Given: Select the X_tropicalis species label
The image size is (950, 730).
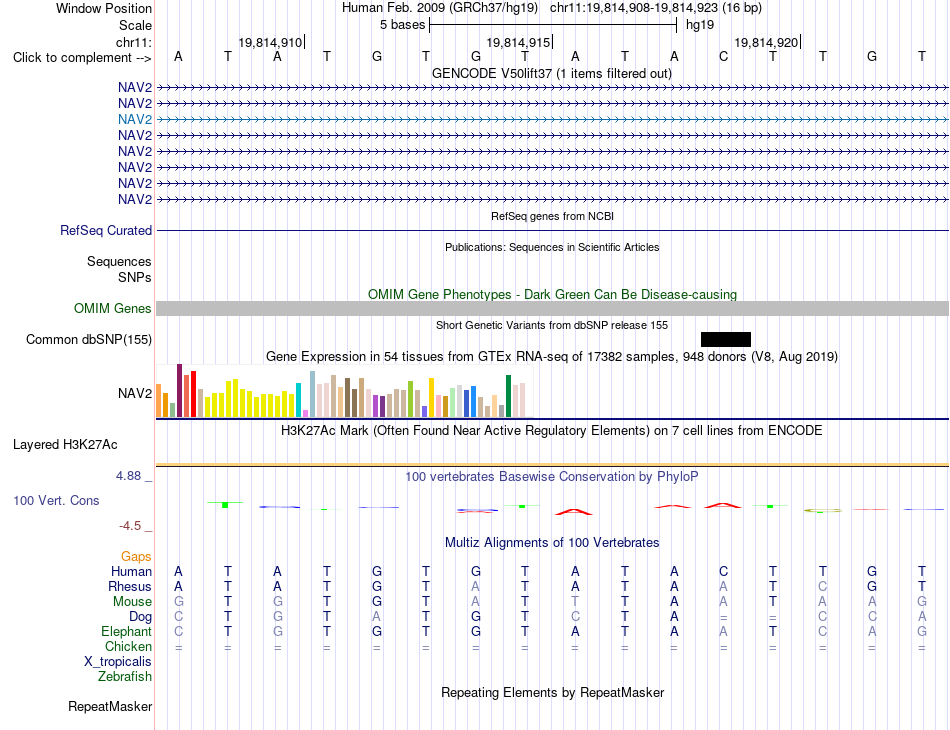Looking at the screenshot, I should coord(118,662).
